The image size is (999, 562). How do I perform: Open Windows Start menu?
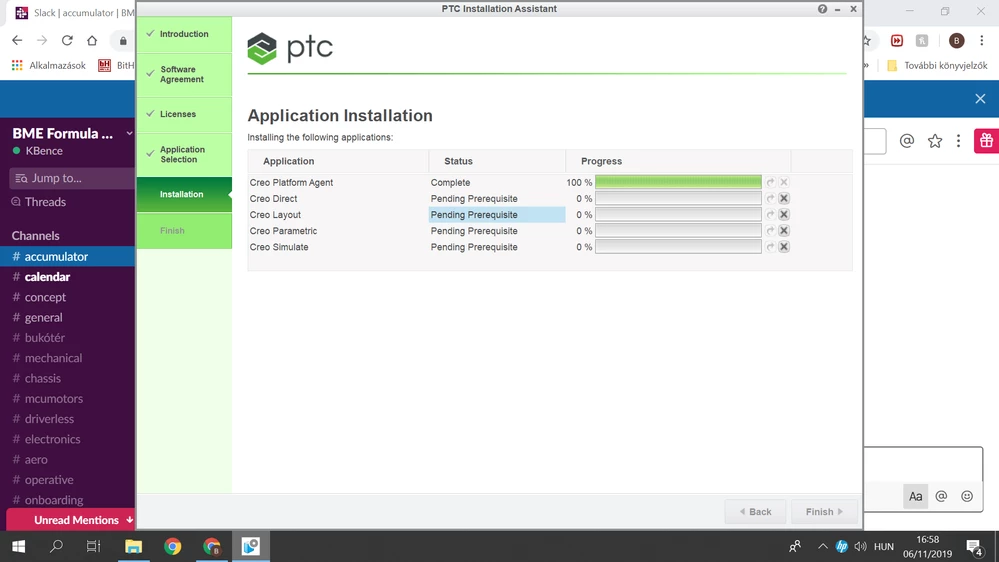coord(18,546)
